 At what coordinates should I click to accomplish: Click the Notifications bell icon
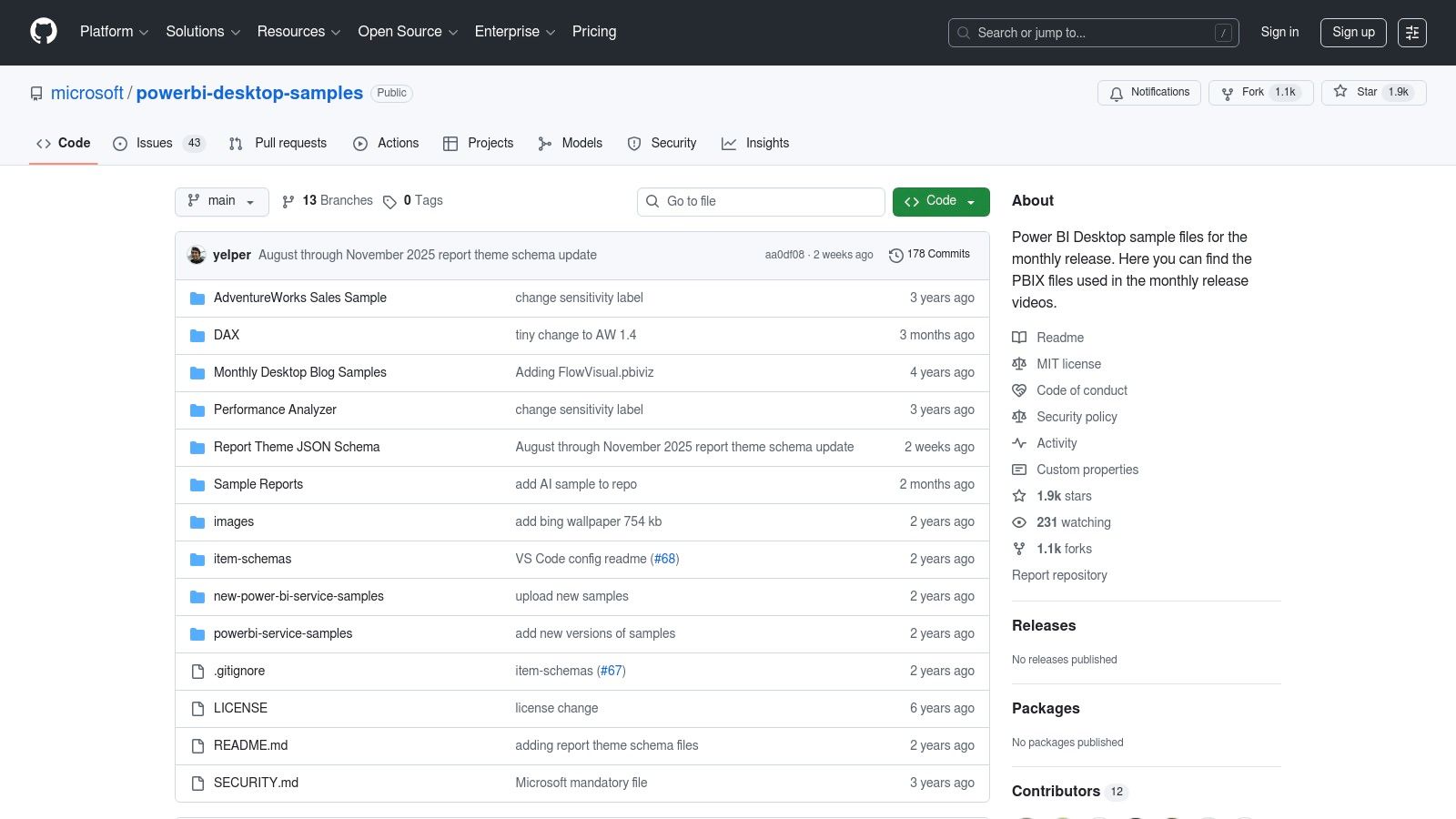(x=1117, y=93)
